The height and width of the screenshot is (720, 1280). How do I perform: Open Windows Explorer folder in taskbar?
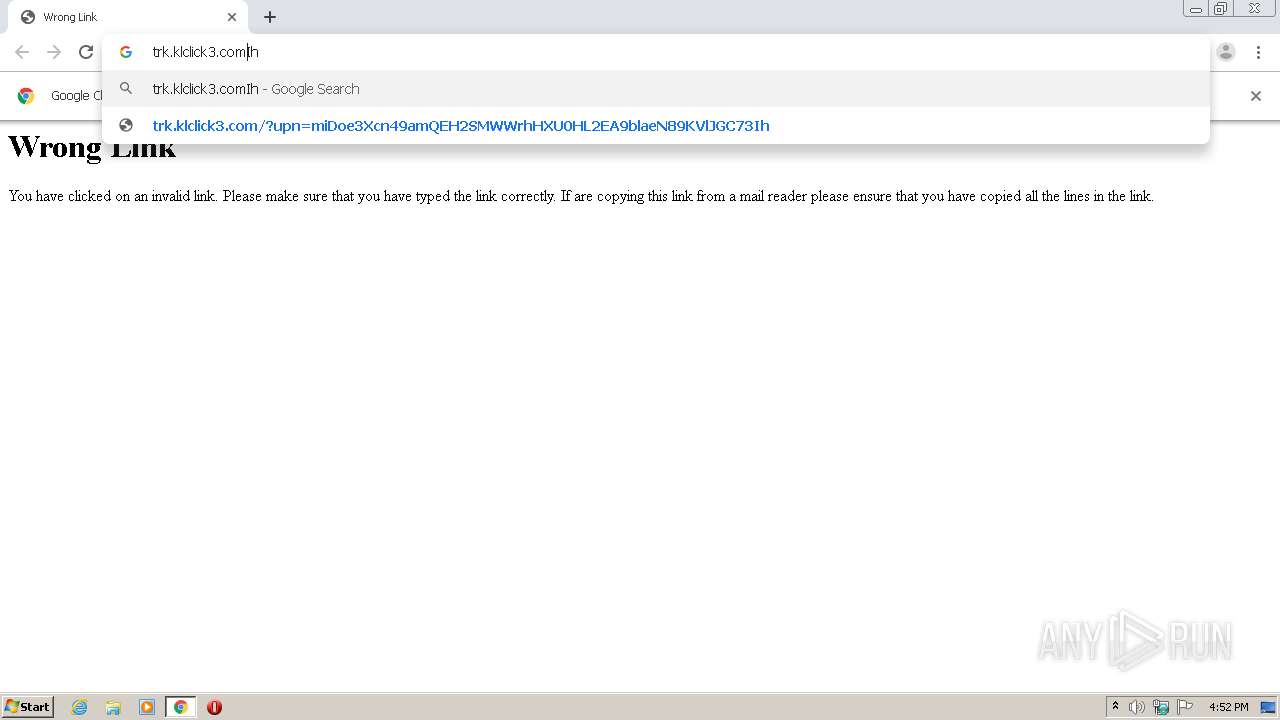point(113,707)
